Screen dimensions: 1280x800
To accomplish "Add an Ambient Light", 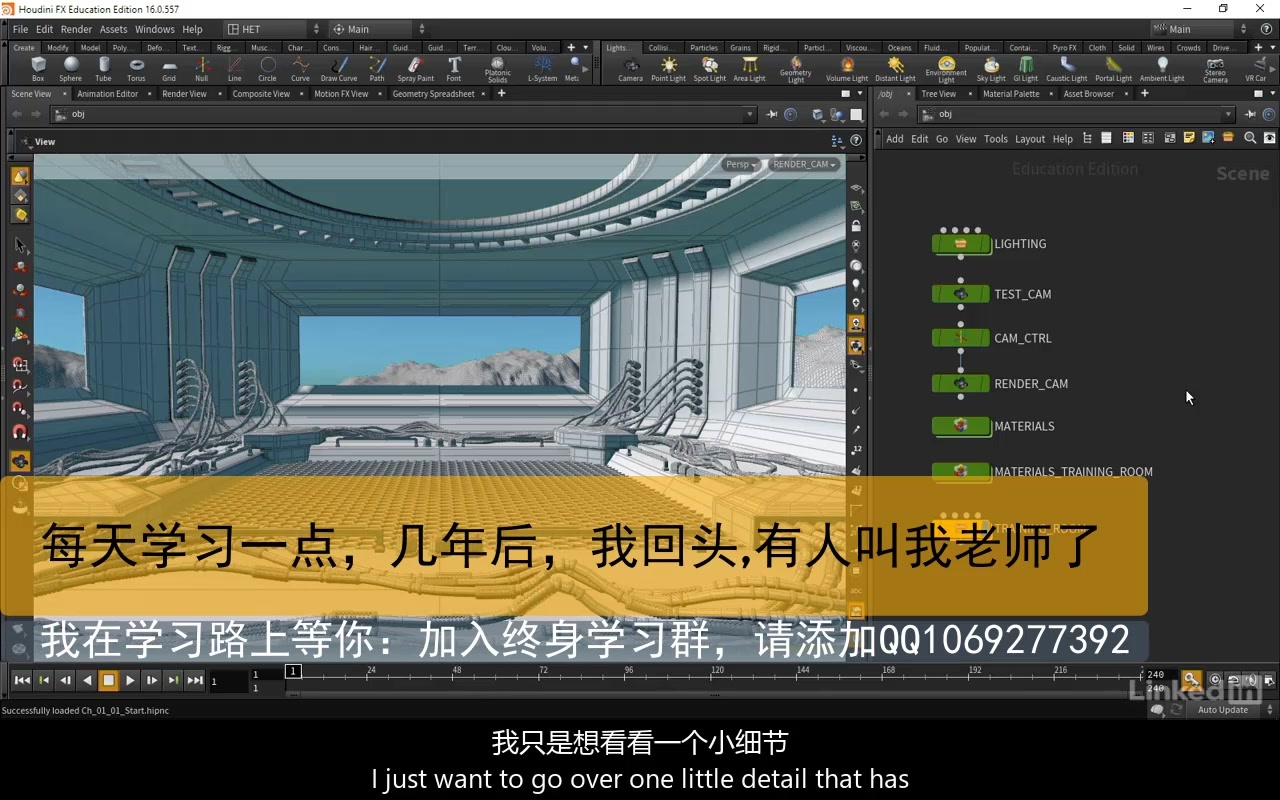I will coord(1162,69).
